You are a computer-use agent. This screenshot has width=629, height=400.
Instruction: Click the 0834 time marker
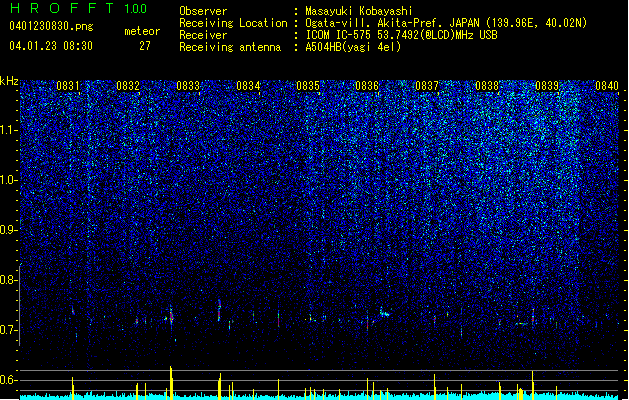click(248, 86)
